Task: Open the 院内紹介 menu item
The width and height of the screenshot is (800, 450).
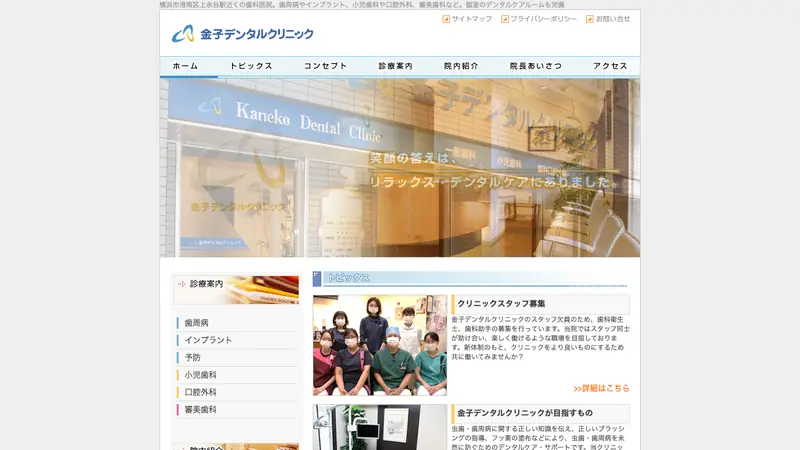Action: 461,66
